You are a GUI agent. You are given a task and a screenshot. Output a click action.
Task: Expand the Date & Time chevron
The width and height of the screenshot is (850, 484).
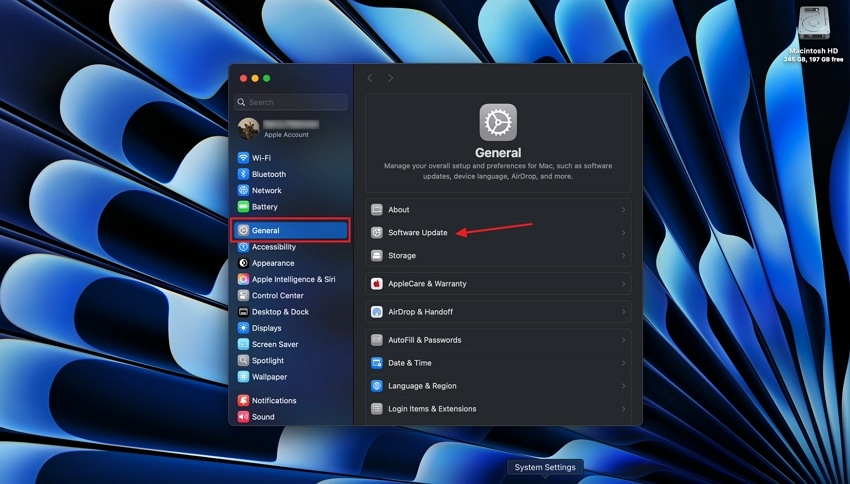pos(623,363)
